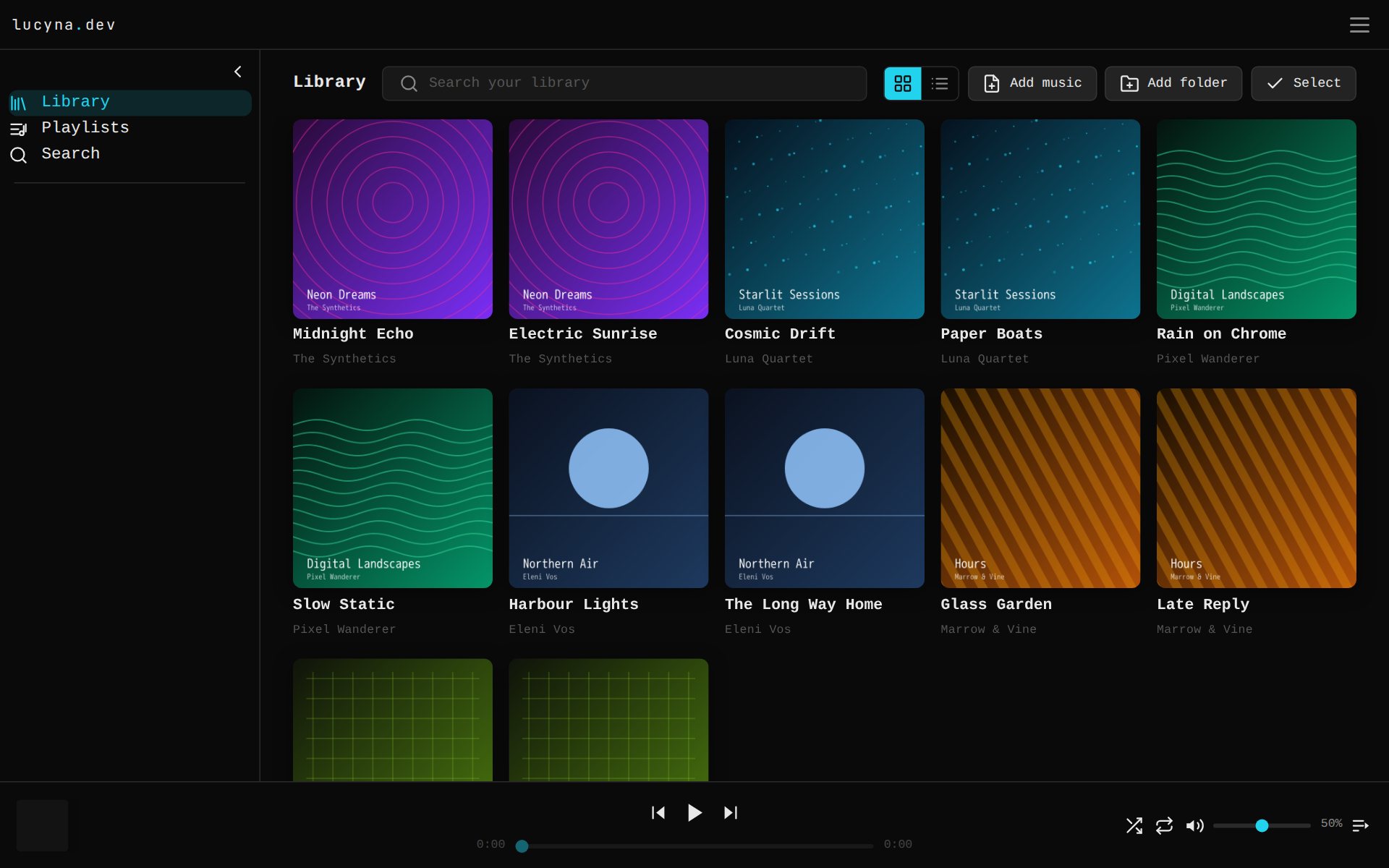
Task: Open the Midnight Echo album cover
Action: point(393,219)
